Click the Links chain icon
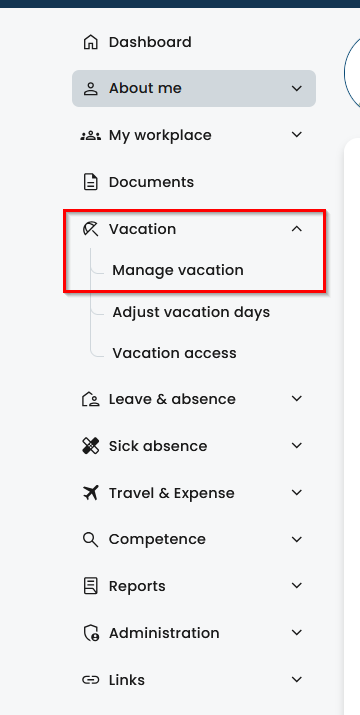This screenshot has height=715, width=360. (x=90, y=680)
